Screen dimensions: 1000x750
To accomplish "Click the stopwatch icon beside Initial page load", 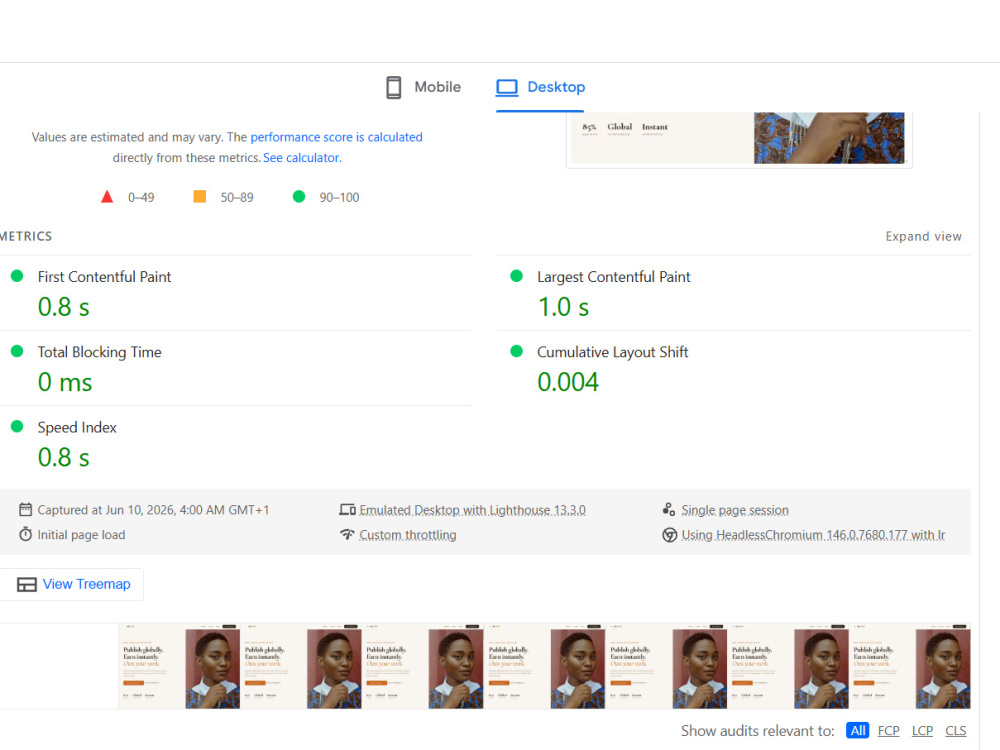I will click(x=26, y=534).
